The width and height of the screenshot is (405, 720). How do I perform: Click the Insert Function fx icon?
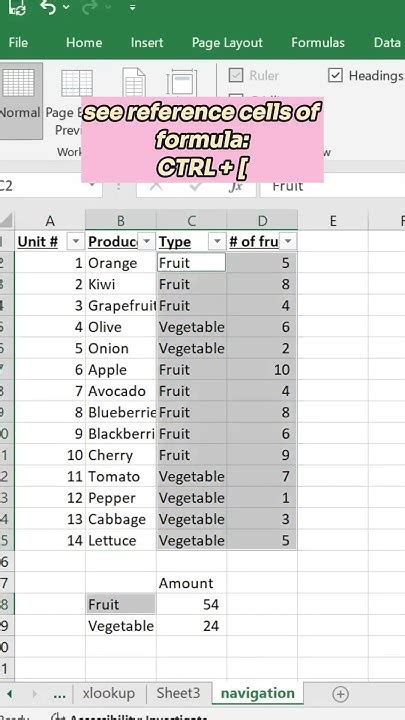[x=236, y=186]
